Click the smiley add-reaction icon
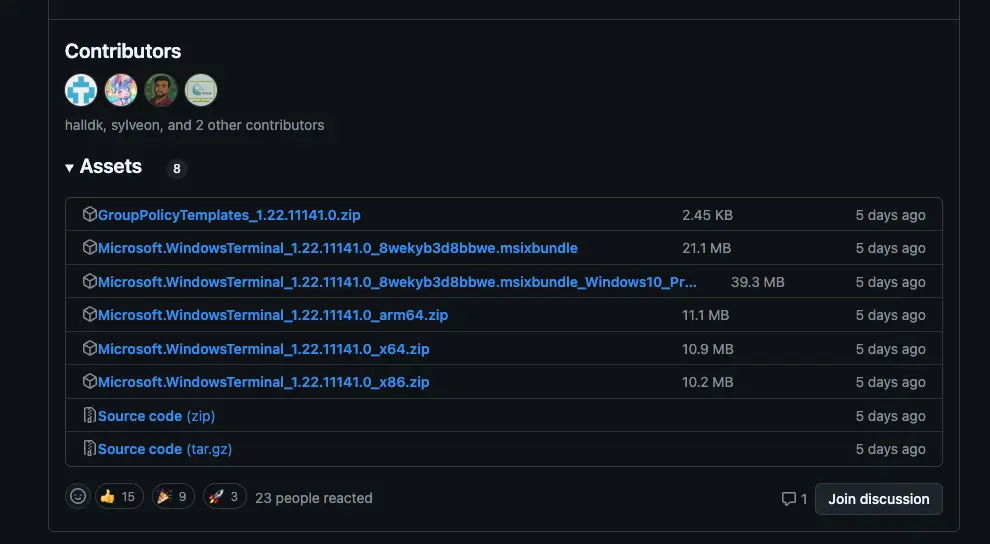Image resolution: width=990 pixels, height=544 pixels. [77, 497]
